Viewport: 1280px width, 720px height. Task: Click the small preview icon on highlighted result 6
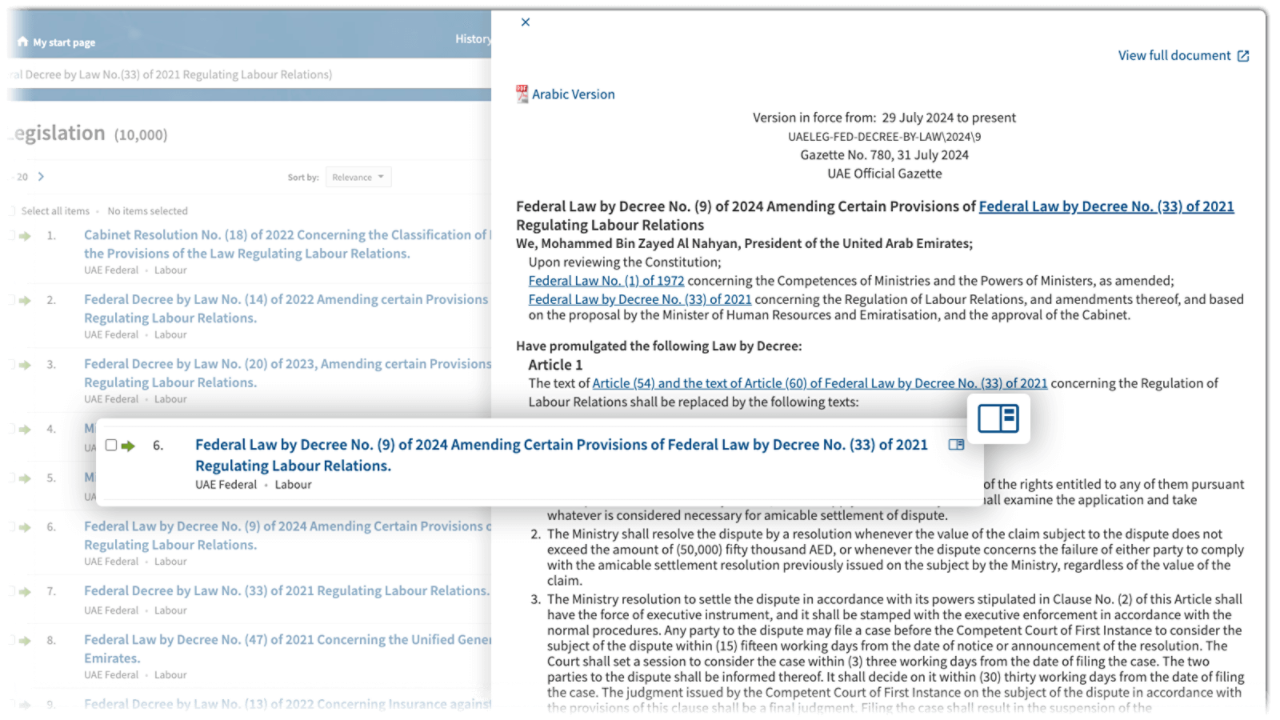point(956,445)
